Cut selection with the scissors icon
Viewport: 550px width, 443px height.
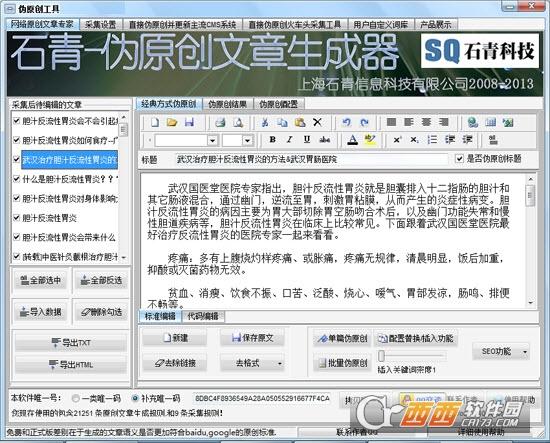[x=265, y=122]
